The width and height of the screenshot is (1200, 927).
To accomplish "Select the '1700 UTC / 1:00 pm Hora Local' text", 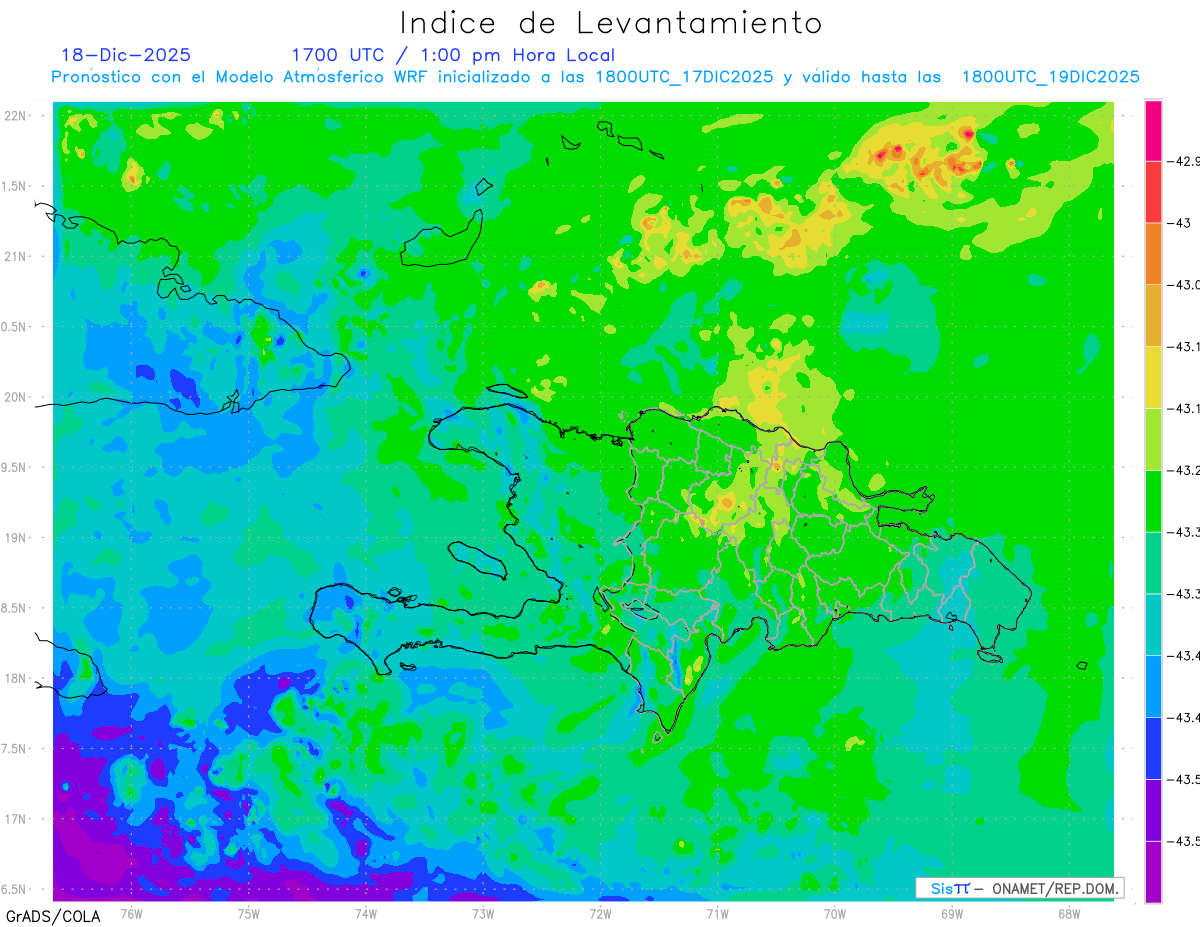I will pos(453,55).
